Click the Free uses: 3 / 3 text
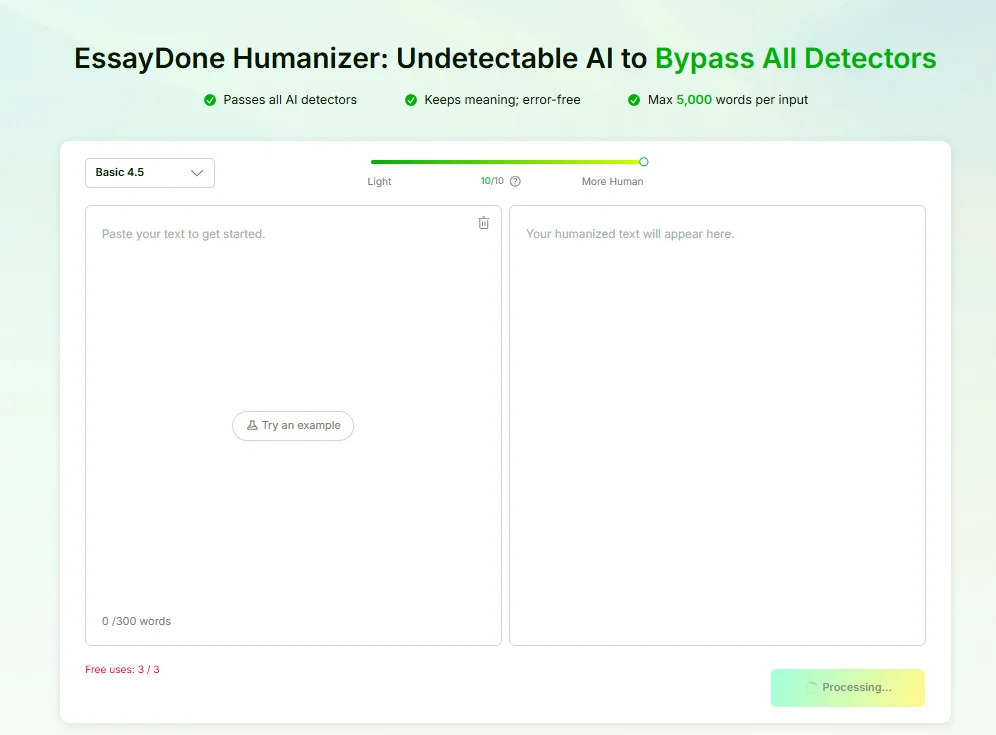The height and width of the screenshot is (735, 996). (x=123, y=670)
